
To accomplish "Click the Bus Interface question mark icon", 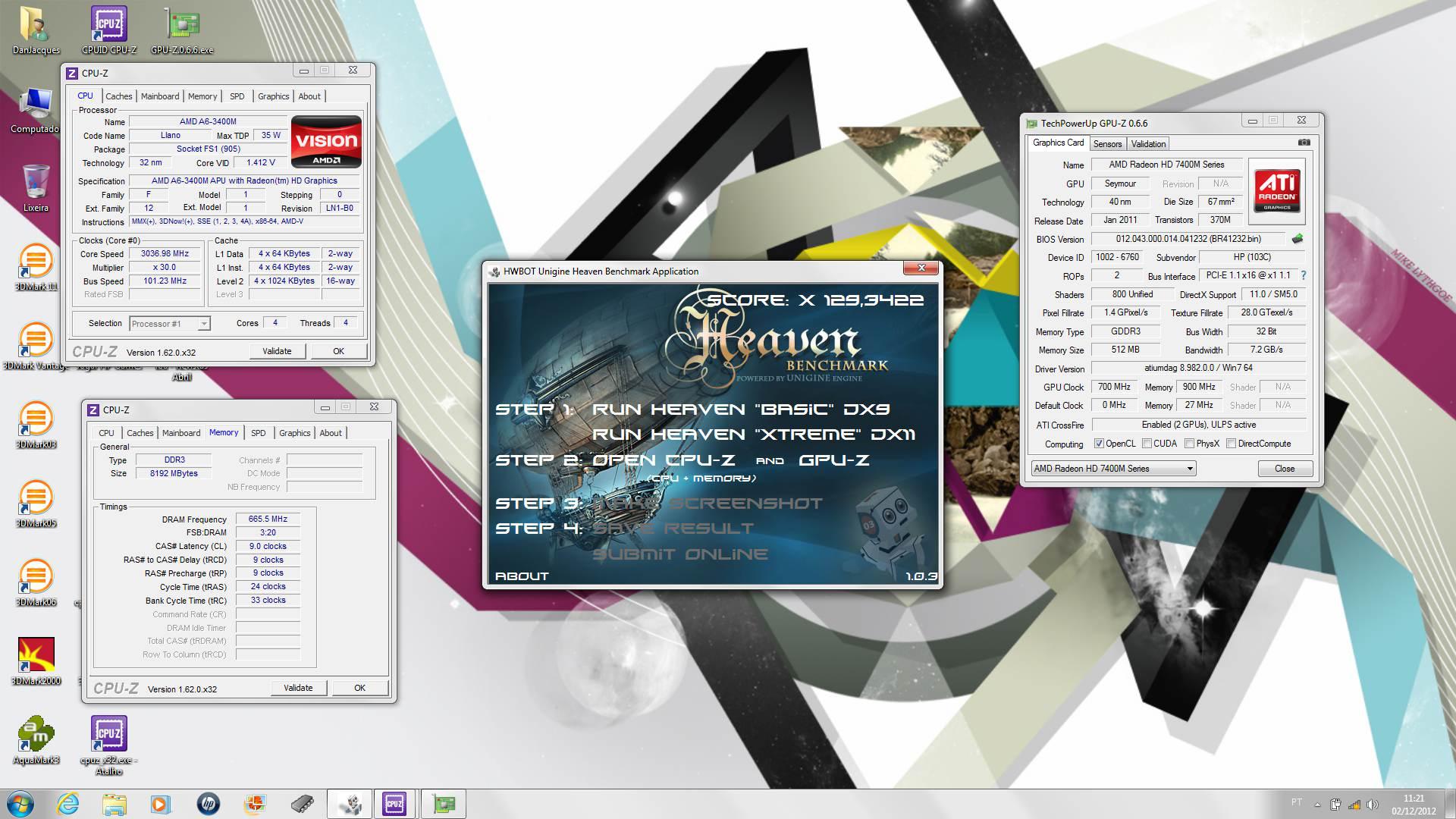I will coord(1304,276).
